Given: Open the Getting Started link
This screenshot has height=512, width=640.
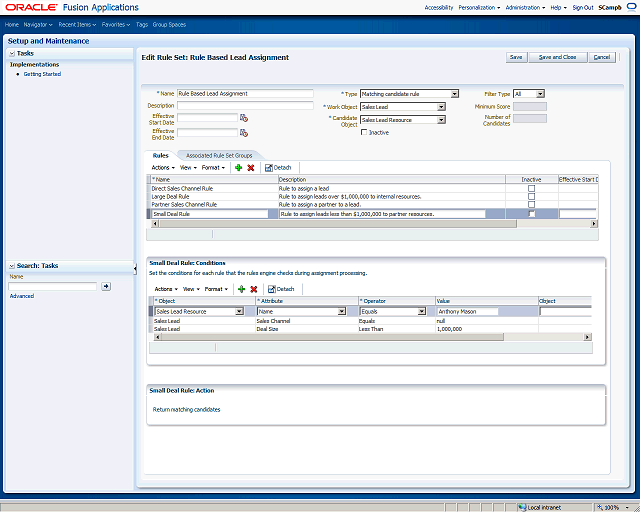Looking at the screenshot, I should pos(42,74).
